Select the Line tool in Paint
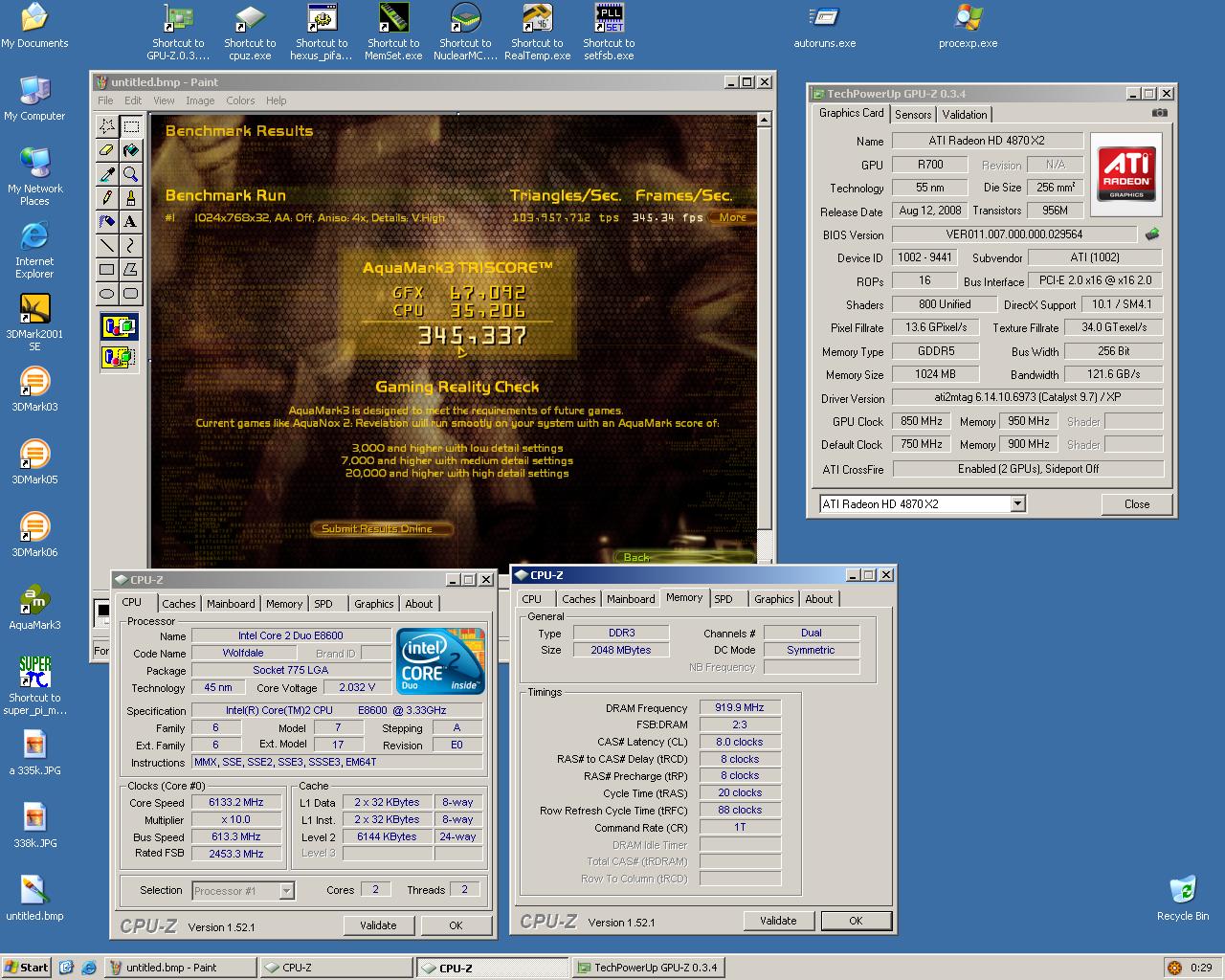1225x980 pixels. 107,246
